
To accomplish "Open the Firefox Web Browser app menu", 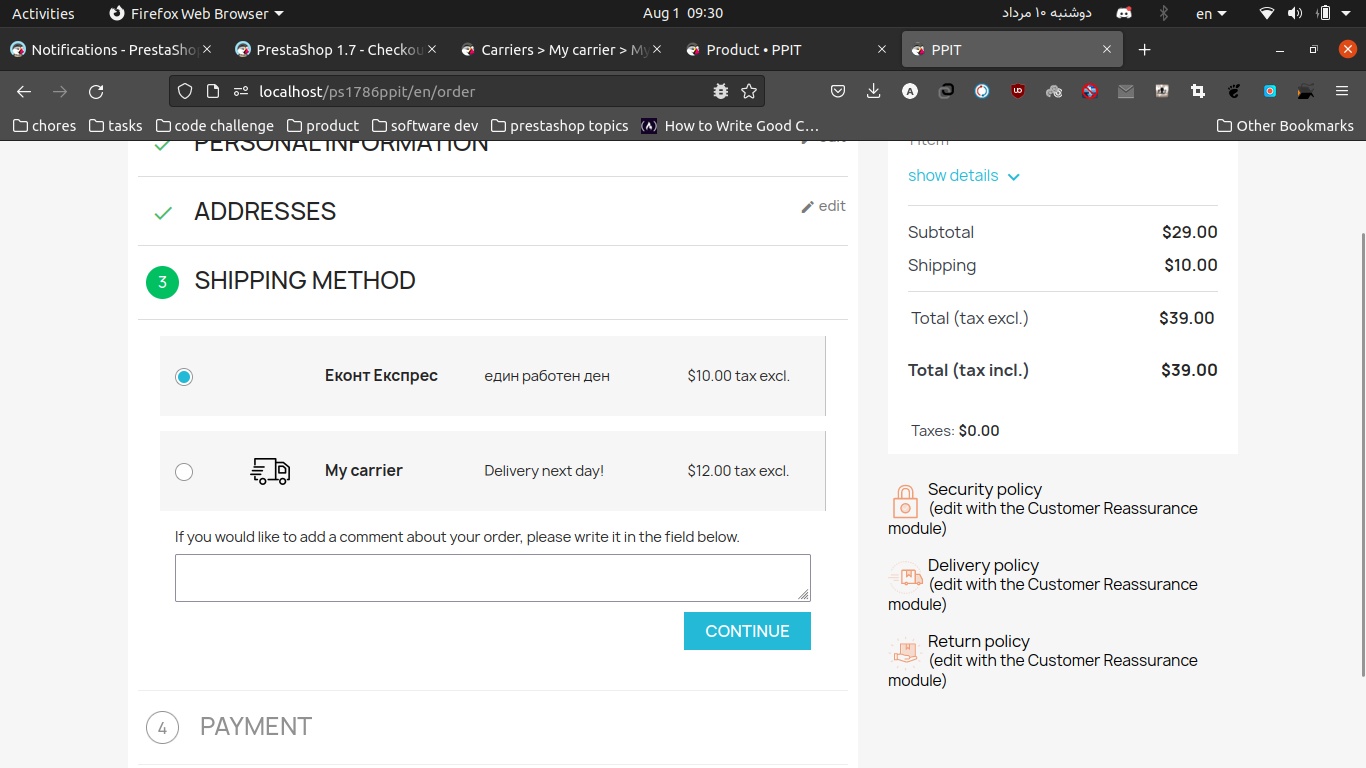I will tap(196, 13).
